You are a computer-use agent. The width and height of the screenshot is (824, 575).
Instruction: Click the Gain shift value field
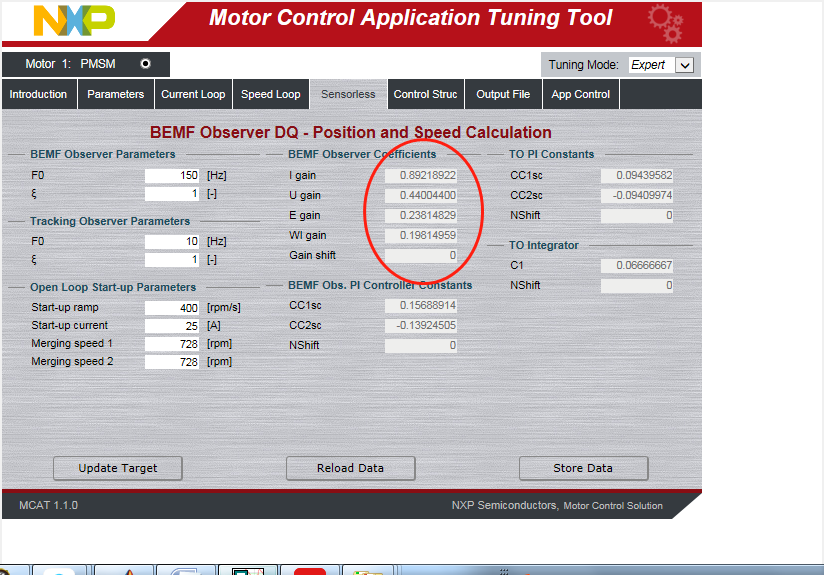point(421,255)
